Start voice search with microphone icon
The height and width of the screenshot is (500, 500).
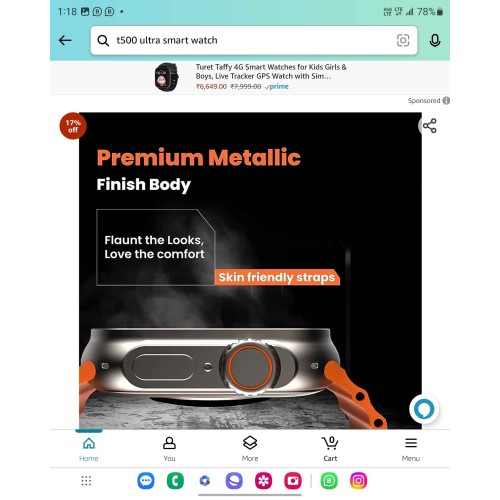tap(435, 41)
